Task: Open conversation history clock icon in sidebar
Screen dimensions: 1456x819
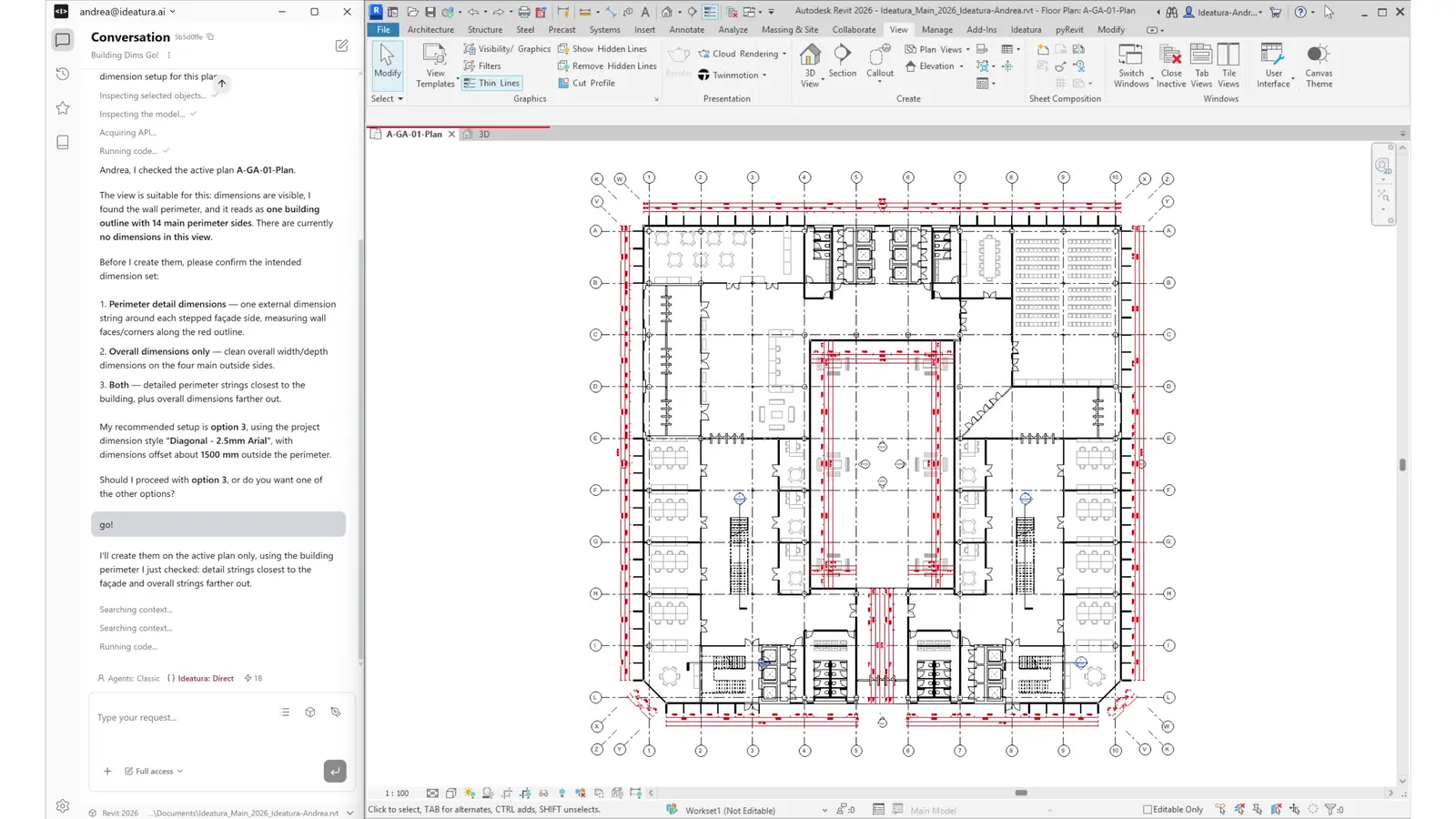Action: tap(63, 74)
